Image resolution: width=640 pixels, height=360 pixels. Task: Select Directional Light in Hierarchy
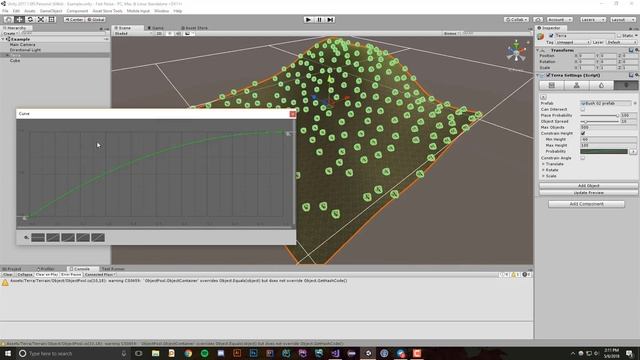pyautogui.click(x=25, y=50)
